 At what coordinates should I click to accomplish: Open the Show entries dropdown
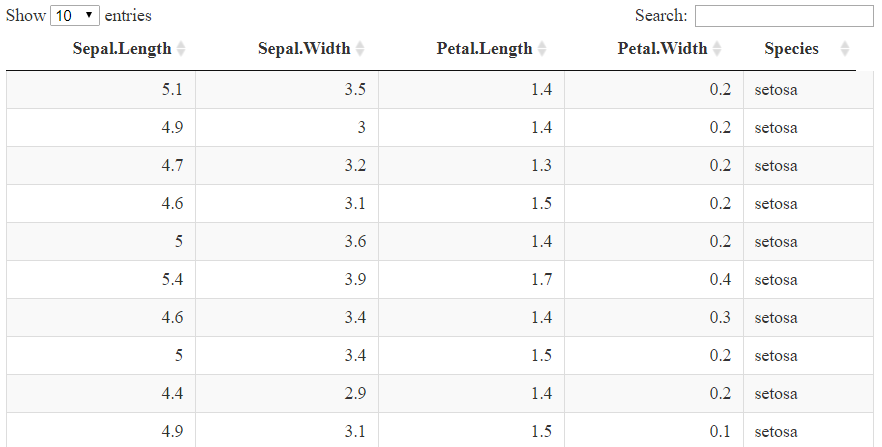(x=75, y=16)
